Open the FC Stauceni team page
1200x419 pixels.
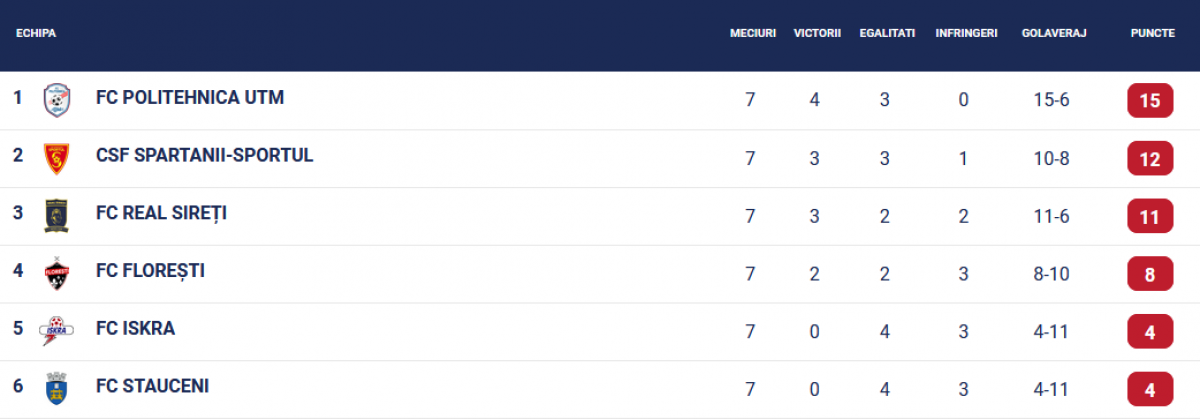pos(152,386)
